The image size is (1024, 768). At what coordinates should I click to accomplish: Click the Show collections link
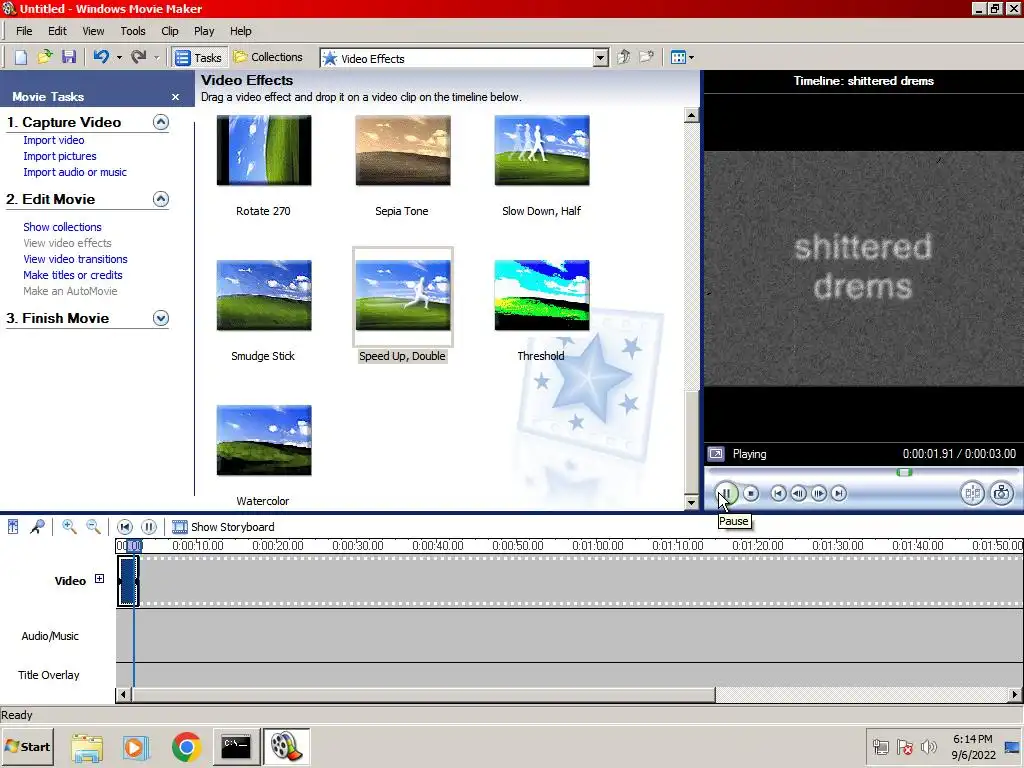click(62, 227)
